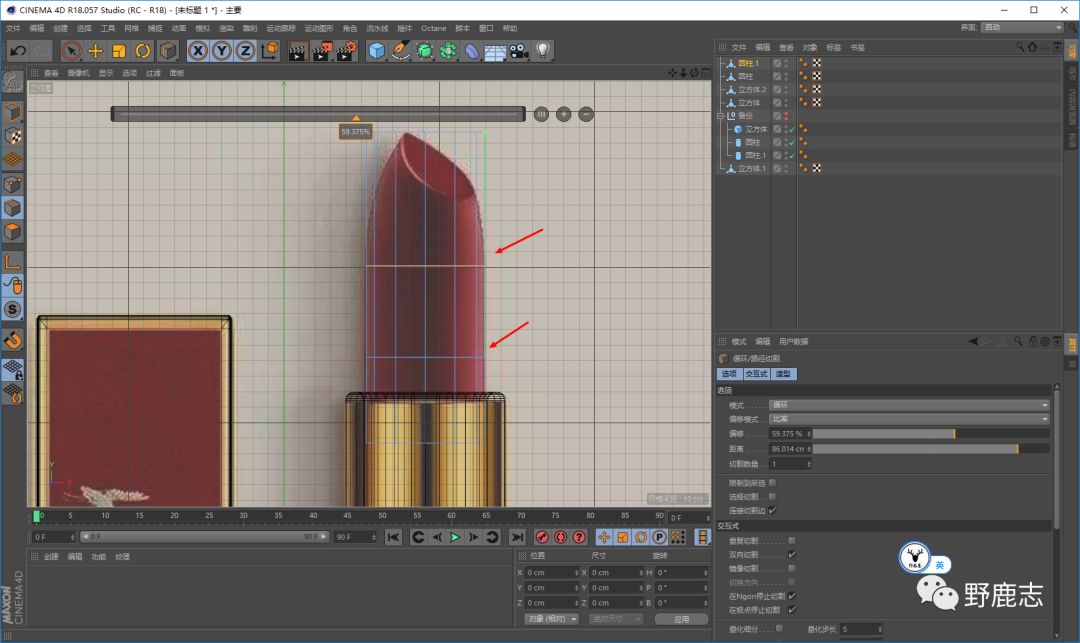Click the cube primitive icon

376,50
